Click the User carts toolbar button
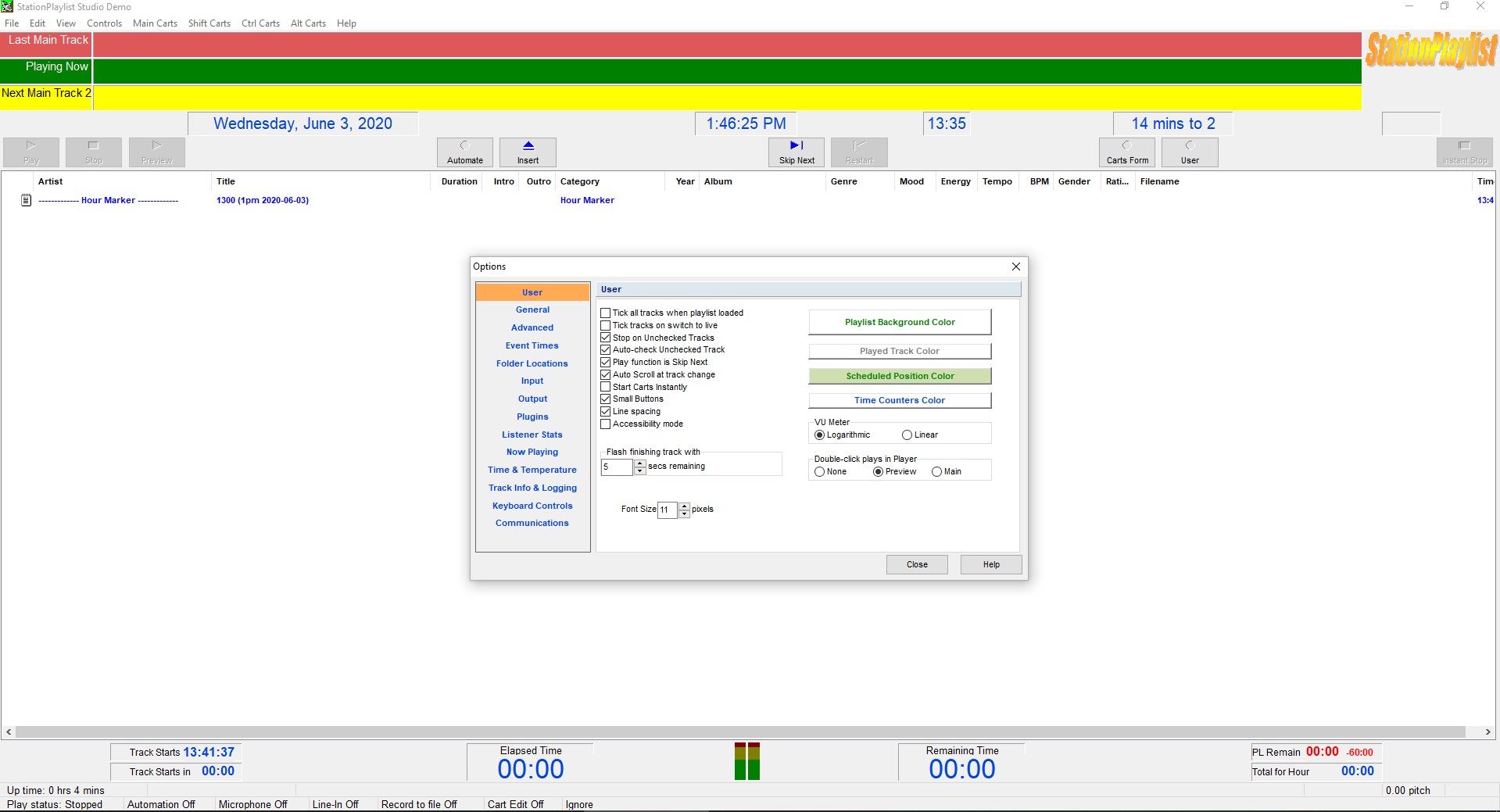The width and height of the screenshot is (1500, 812). click(x=1189, y=152)
